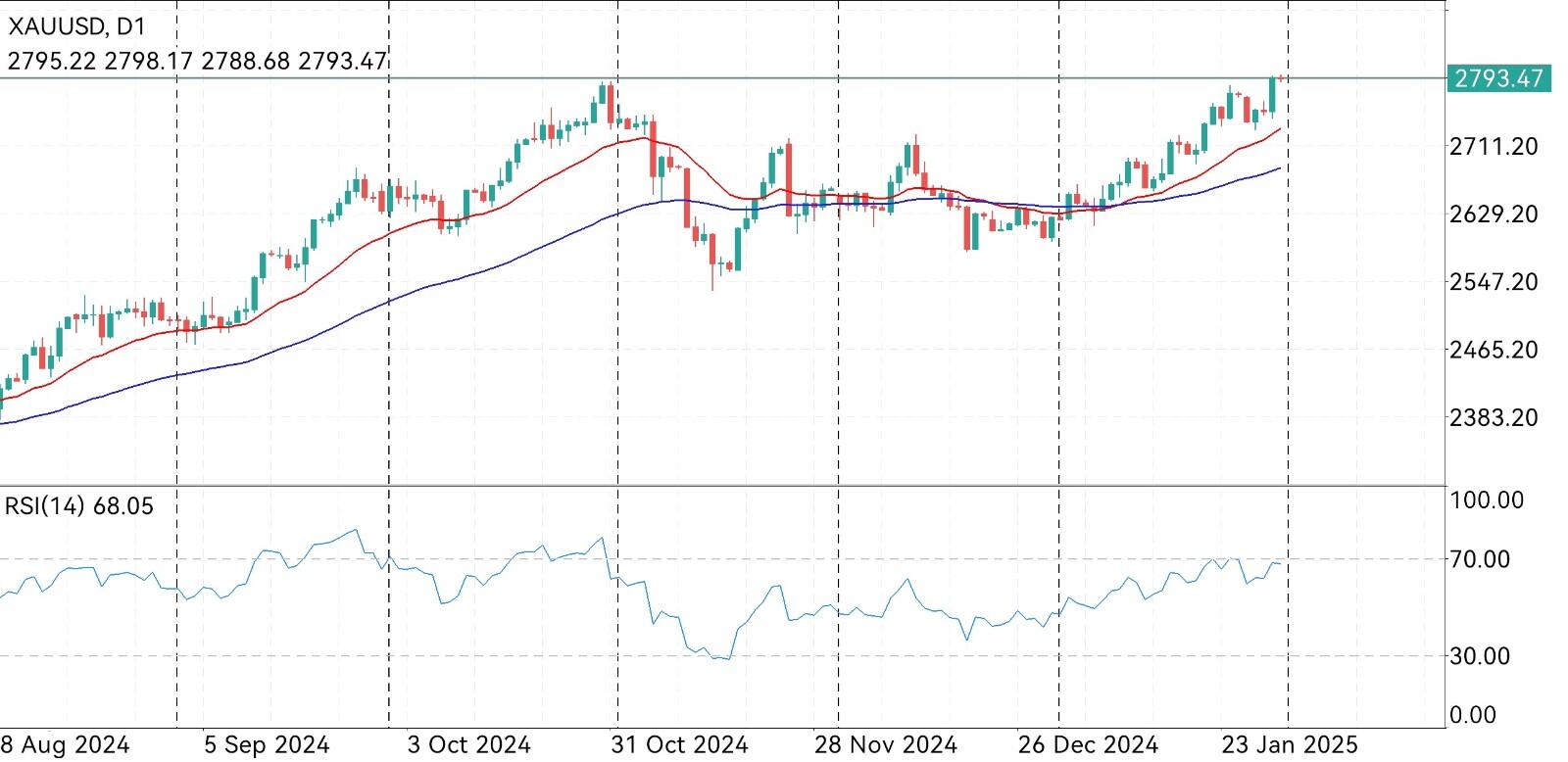
Task: Click the 2629.20 price axis label
Action: (x=1495, y=214)
